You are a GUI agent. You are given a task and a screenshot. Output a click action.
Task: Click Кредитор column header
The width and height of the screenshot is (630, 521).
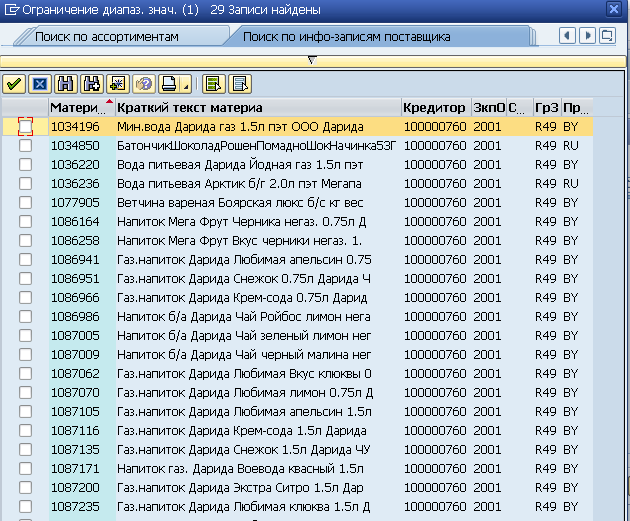tap(436, 107)
